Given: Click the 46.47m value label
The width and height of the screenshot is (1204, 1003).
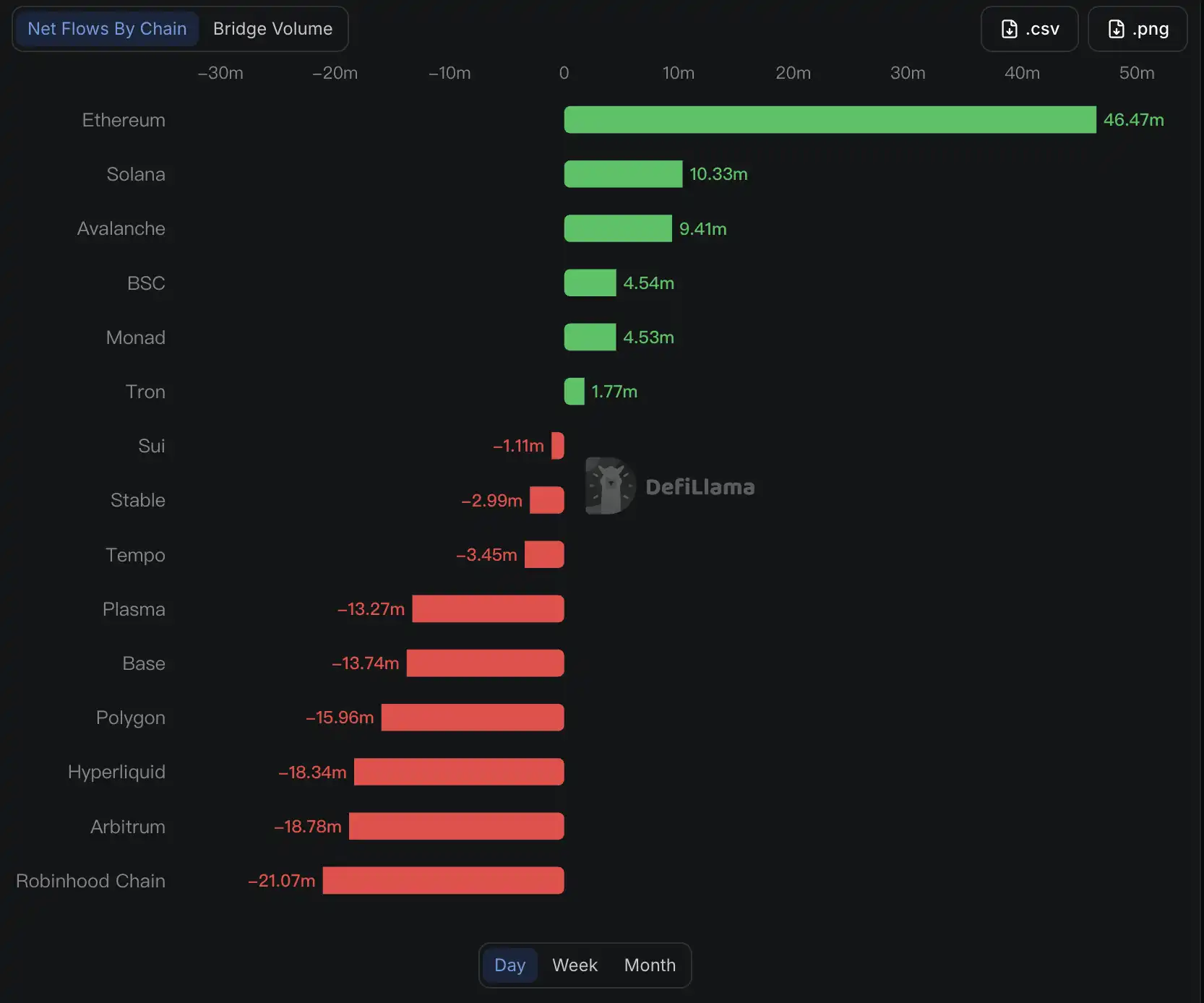Looking at the screenshot, I should click(x=1133, y=120).
